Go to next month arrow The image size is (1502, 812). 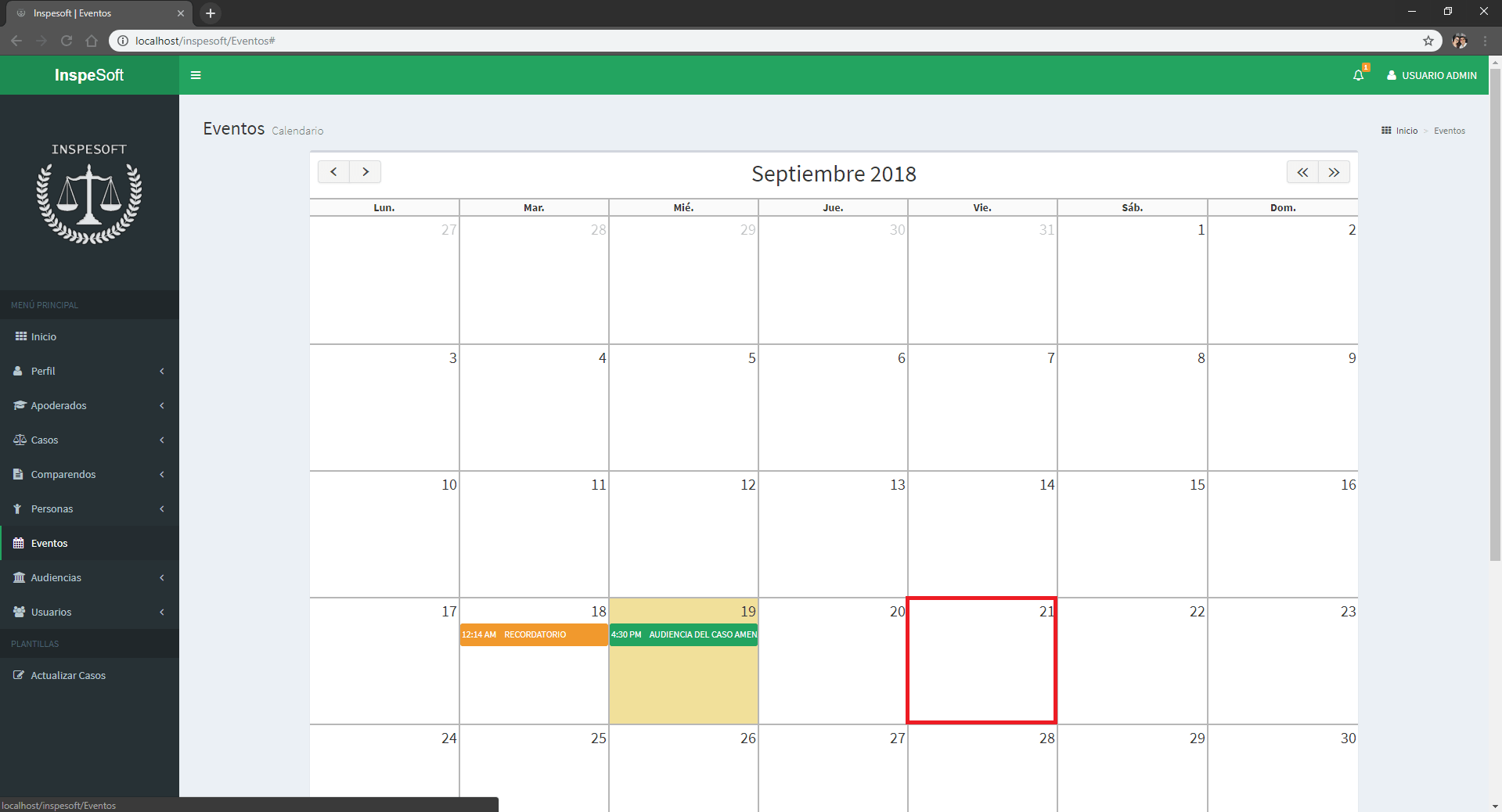[x=366, y=171]
